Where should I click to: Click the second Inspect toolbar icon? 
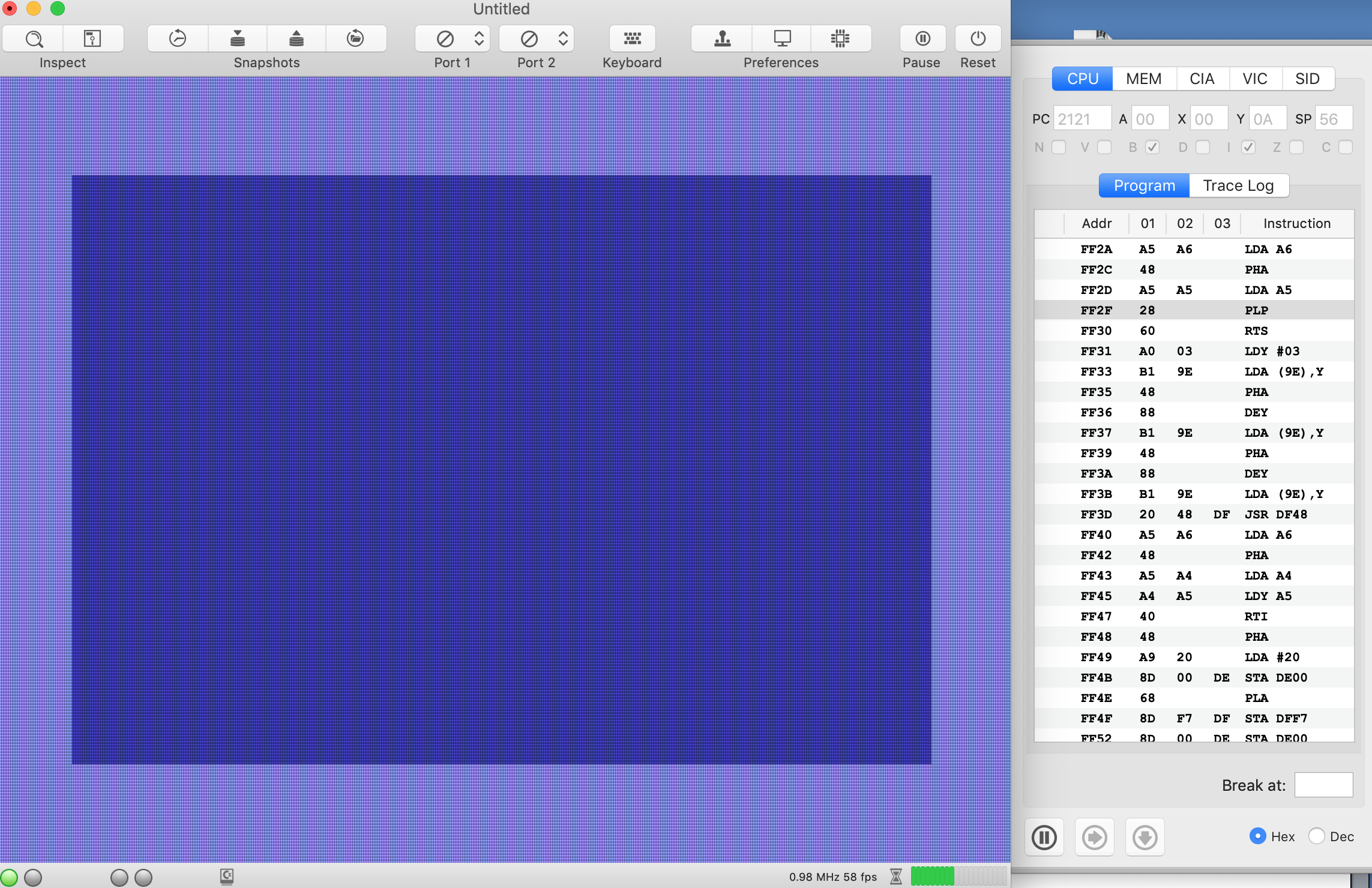(92, 39)
